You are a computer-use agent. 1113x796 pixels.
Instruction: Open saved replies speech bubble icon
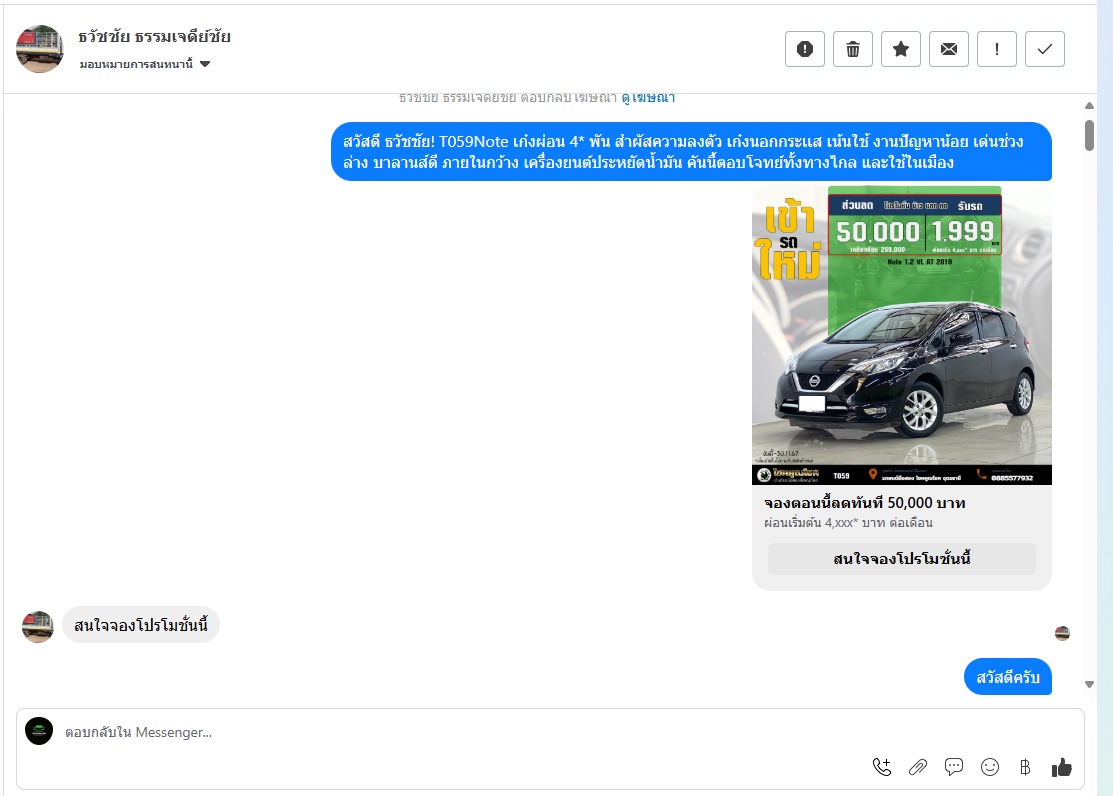click(953, 767)
